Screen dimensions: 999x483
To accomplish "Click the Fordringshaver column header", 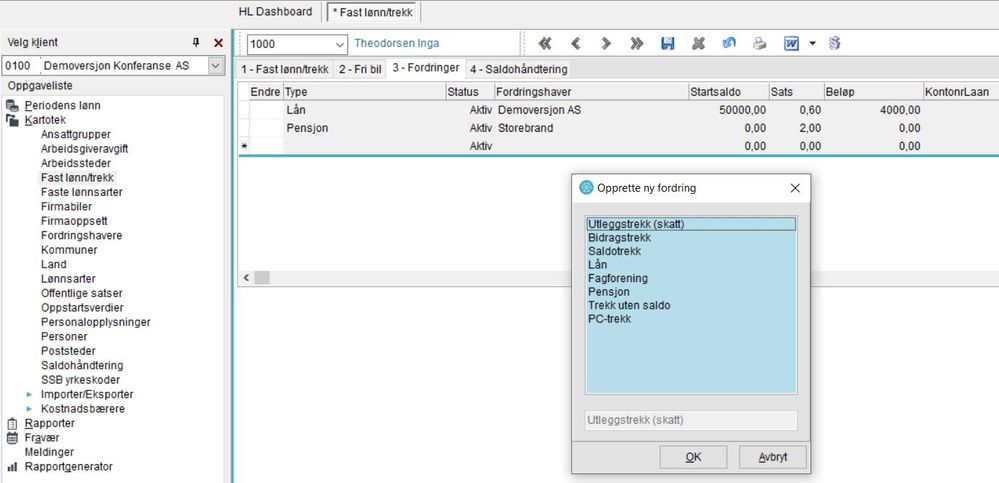I will click(591, 92).
